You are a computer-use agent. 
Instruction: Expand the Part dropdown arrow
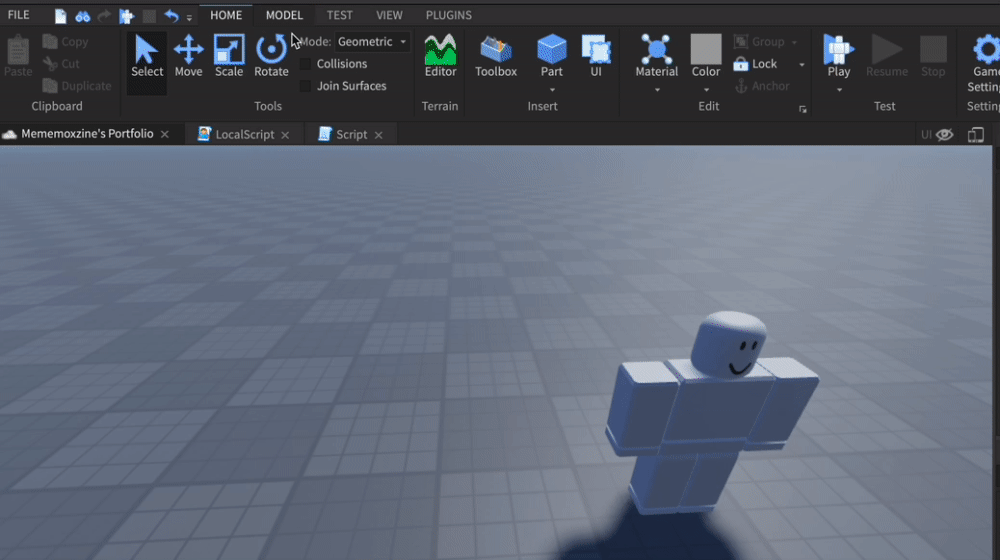pyautogui.click(x=552, y=90)
